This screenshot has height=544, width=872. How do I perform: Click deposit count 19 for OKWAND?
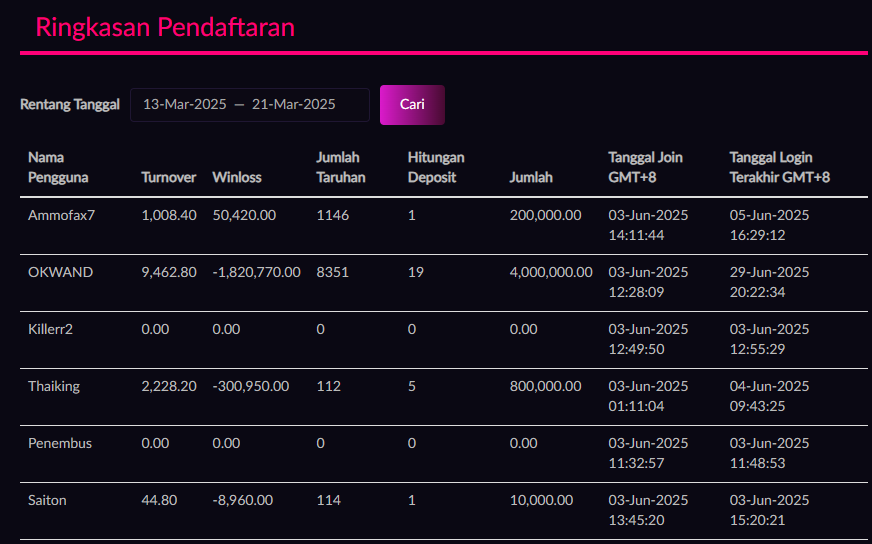[x=415, y=272]
